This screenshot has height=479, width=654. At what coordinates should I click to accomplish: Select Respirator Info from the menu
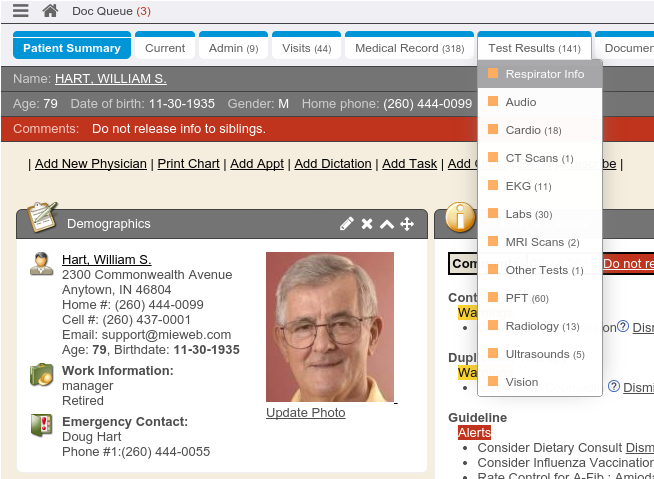pos(544,74)
